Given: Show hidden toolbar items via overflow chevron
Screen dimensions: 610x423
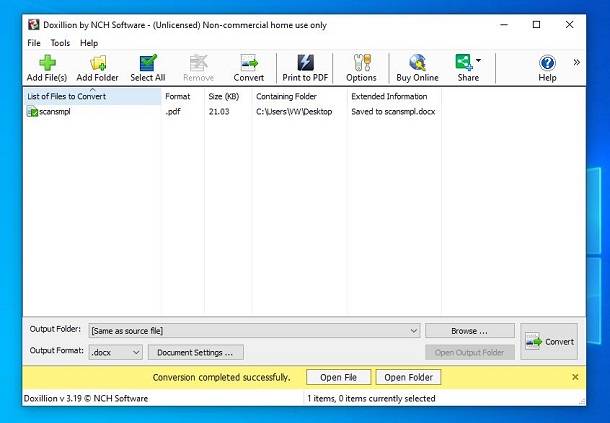Looking at the screenshot, I should tap(576, 62).
